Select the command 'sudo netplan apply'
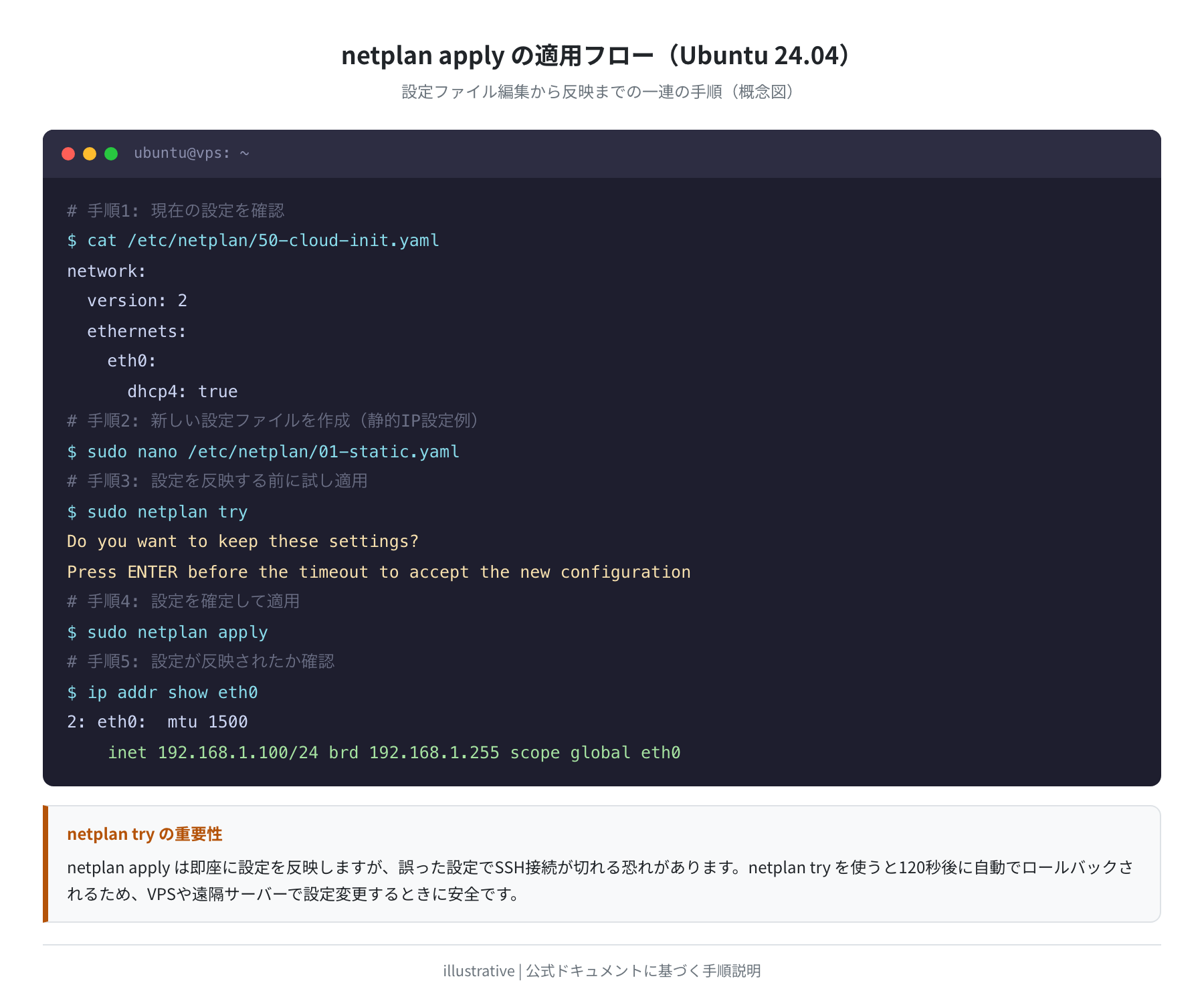1204x1007 pixels. coord(178,633)
